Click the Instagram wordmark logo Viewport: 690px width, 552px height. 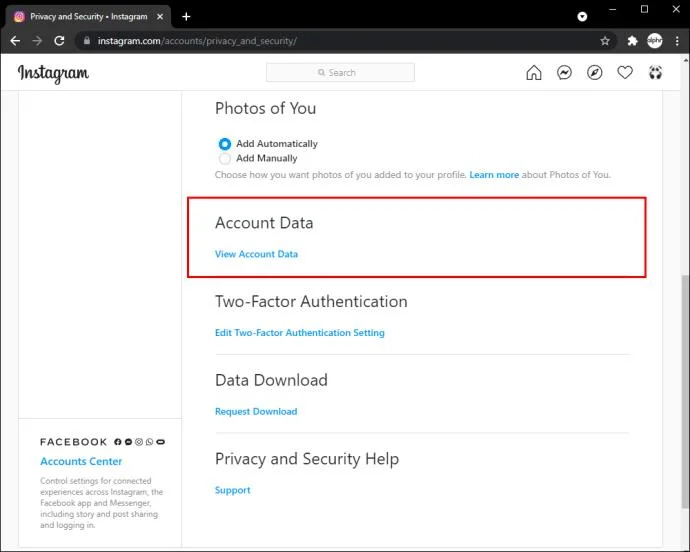coord(53,74)
